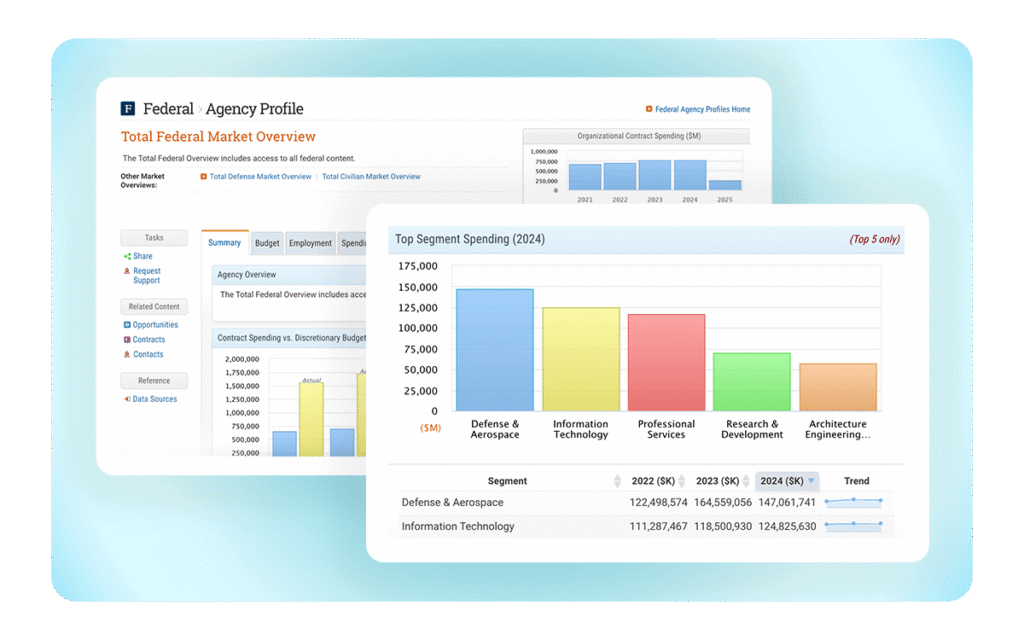This screenshot has height=640, width=1024.
Task: Open the Employment tab
Action: click(310, 242)
